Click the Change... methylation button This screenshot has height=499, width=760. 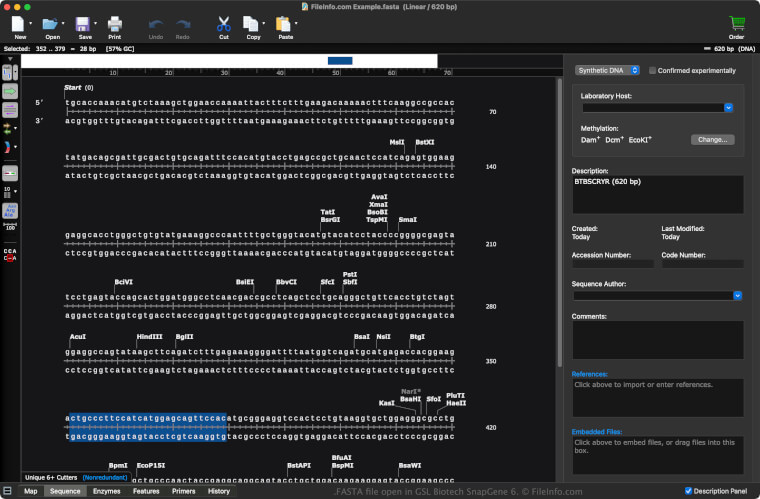tap(711, 140)
